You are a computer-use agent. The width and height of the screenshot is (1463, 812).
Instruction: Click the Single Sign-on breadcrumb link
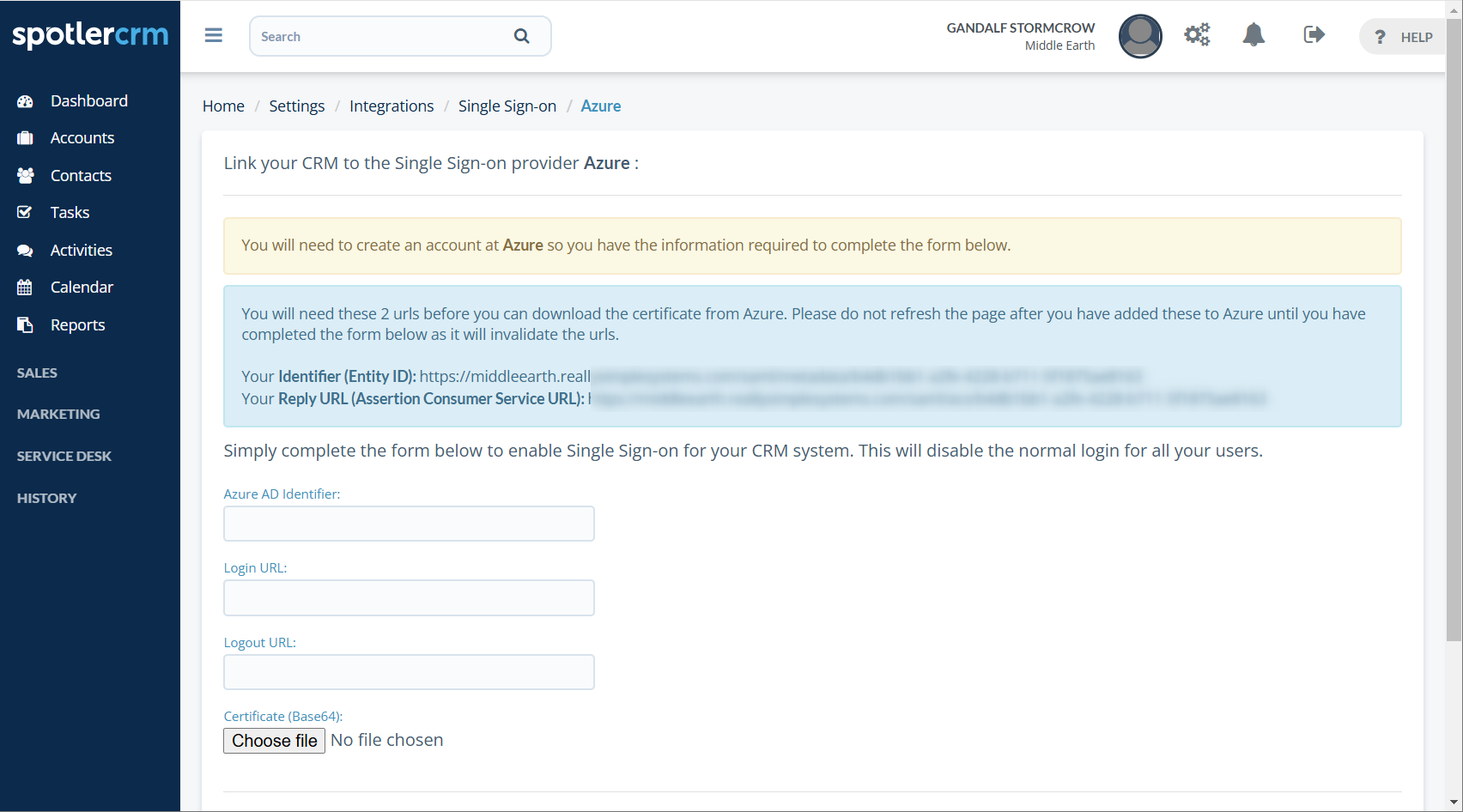507,106
